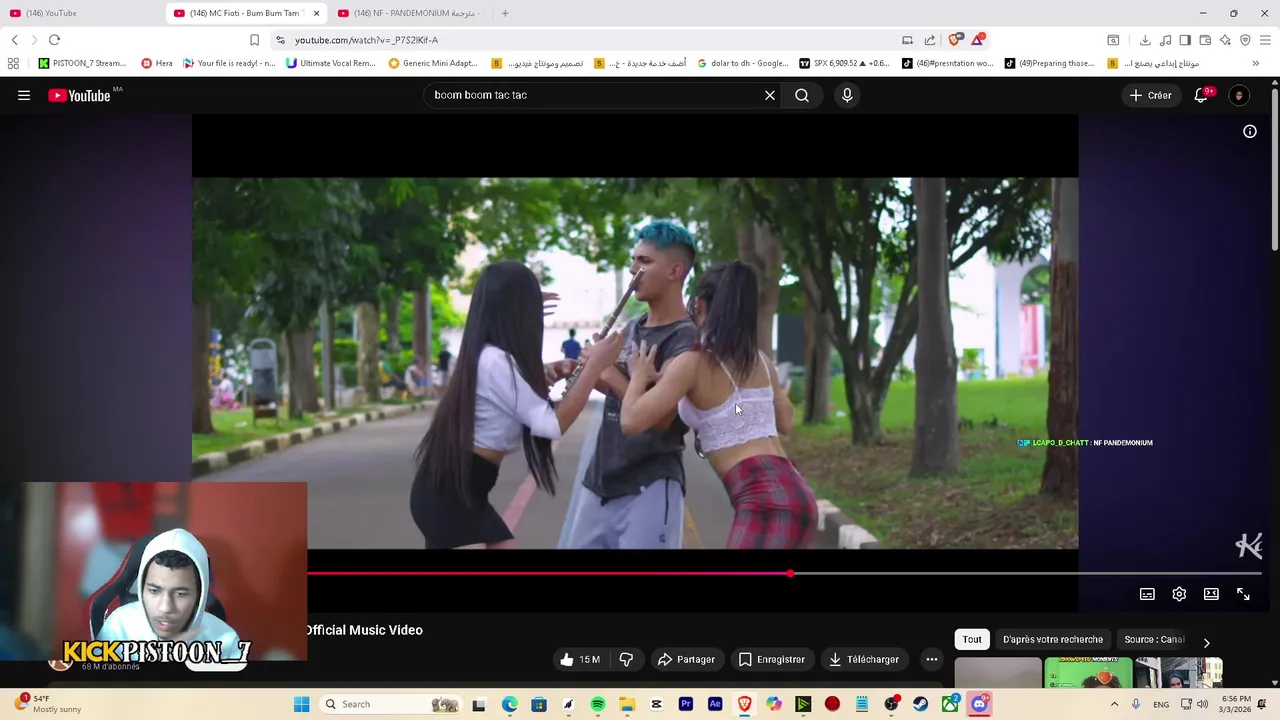Image resolution: width=1280 pixels, height=720 pixels.
Task: Go back with the browser back arrow
Action: point(14,40)
